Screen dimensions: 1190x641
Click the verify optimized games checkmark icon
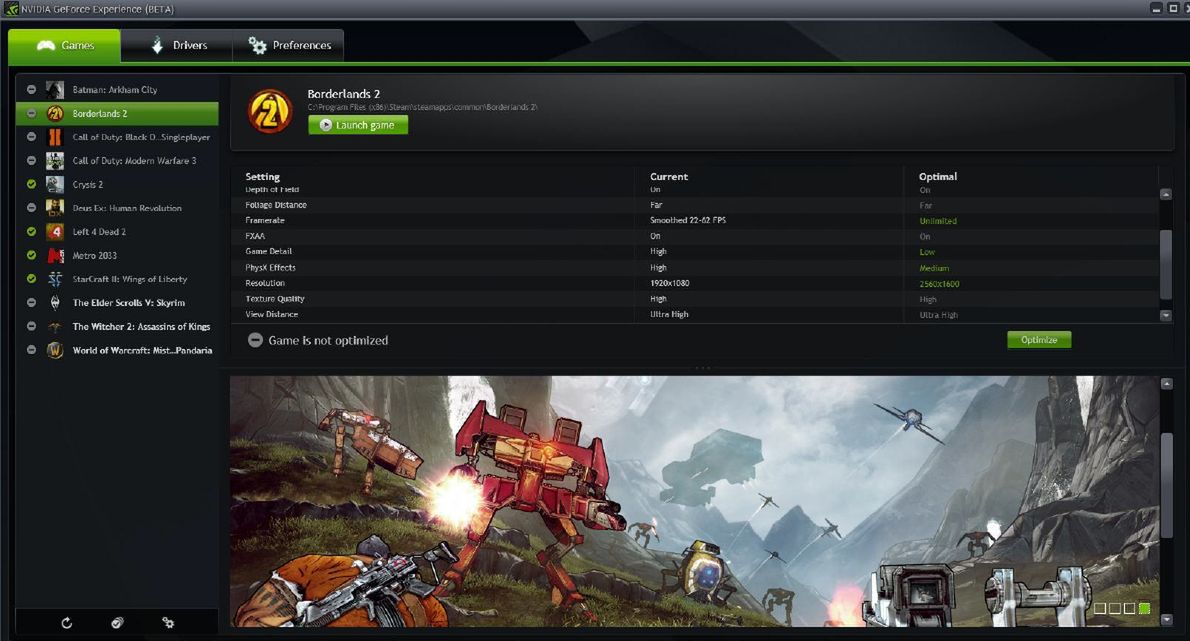pos(117,622)
